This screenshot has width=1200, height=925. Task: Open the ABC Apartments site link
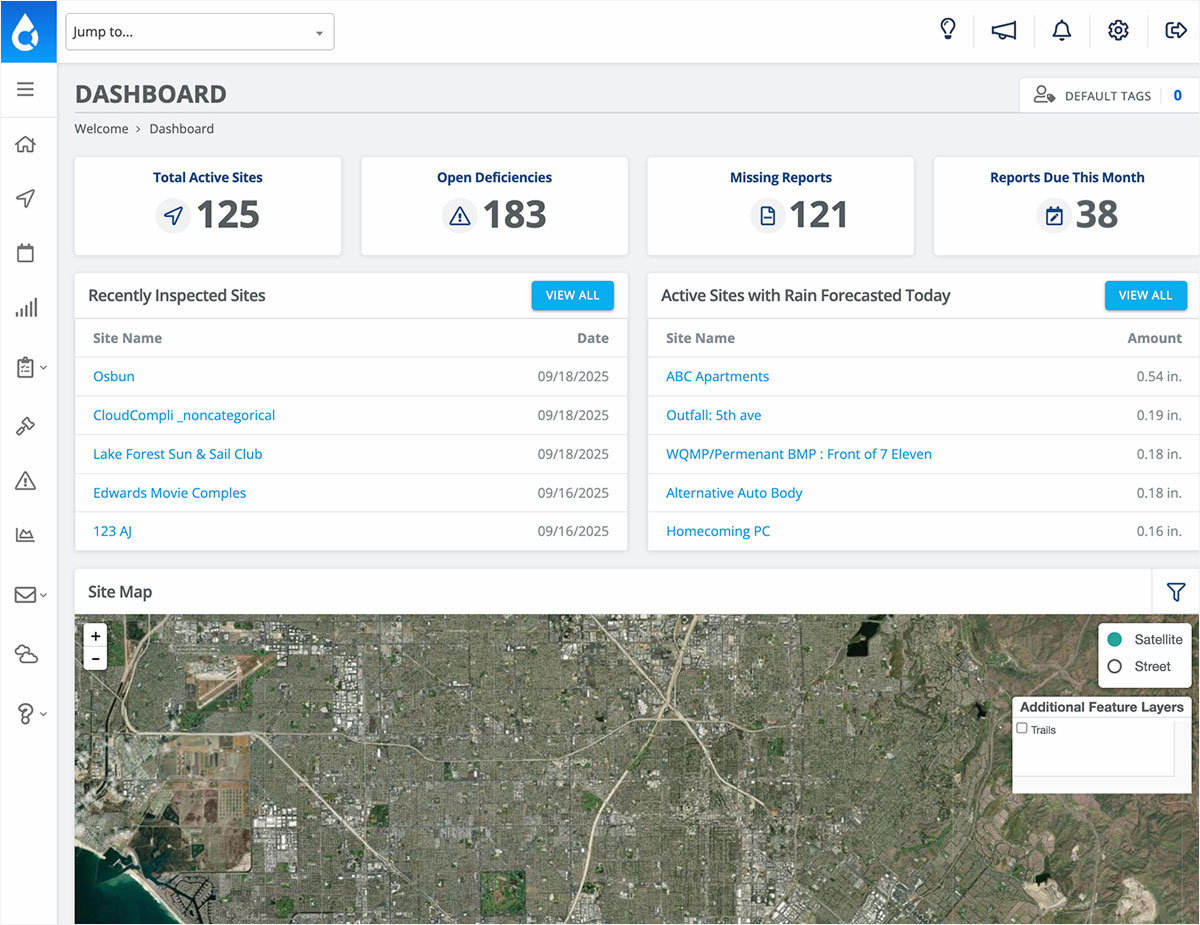717,377
